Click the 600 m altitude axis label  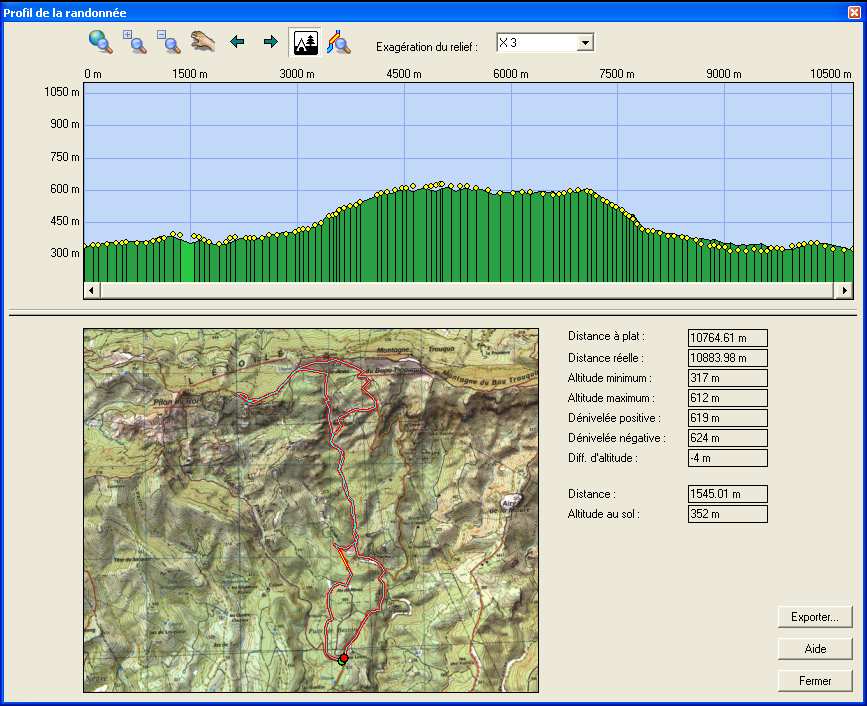pos(65,189)
